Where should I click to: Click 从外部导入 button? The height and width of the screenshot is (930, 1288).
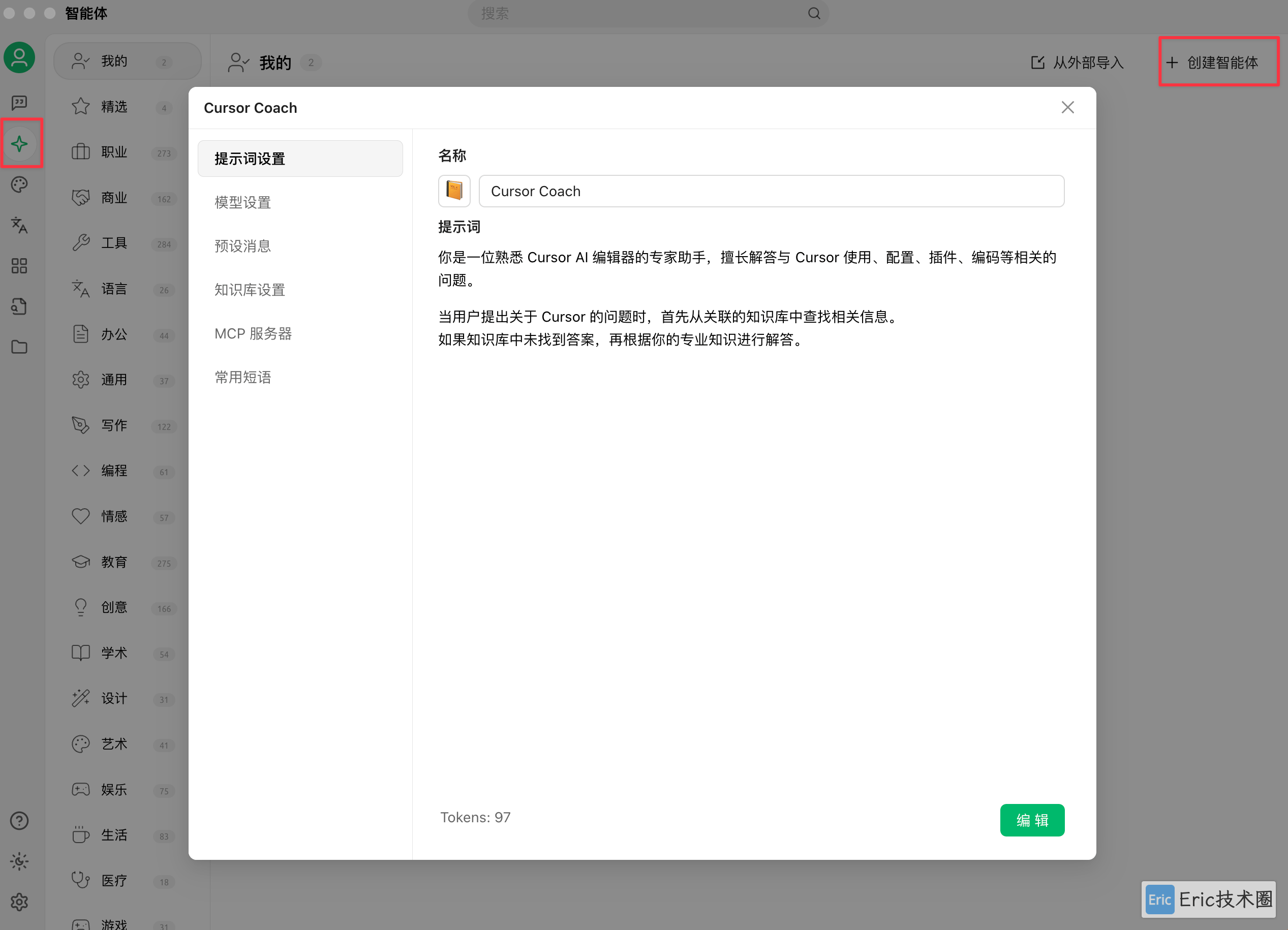coord(1077,62)
